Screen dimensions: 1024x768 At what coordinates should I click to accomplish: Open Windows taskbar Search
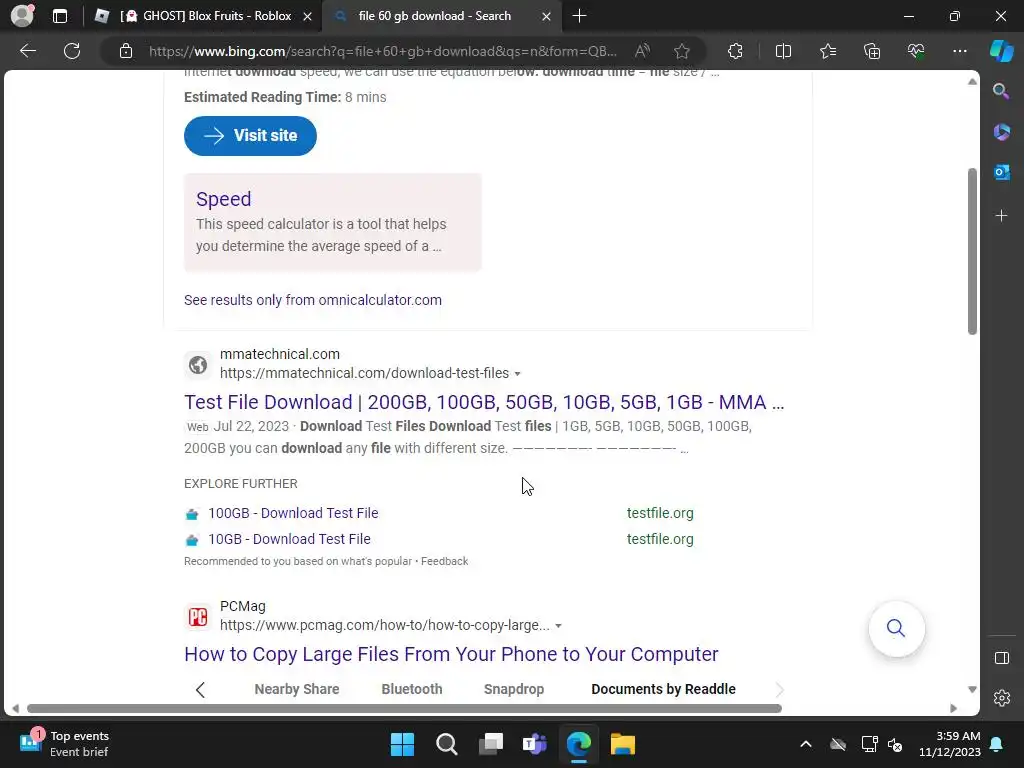click(447, 744)
